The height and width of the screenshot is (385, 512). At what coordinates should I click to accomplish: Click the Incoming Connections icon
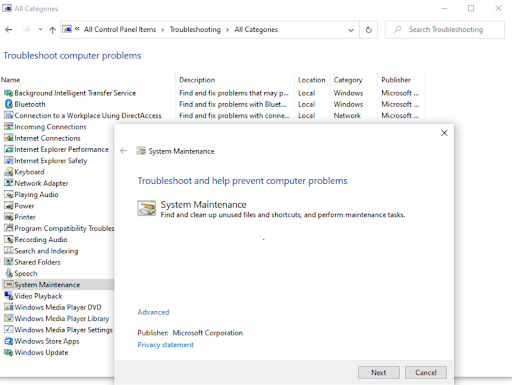point(8,127)
